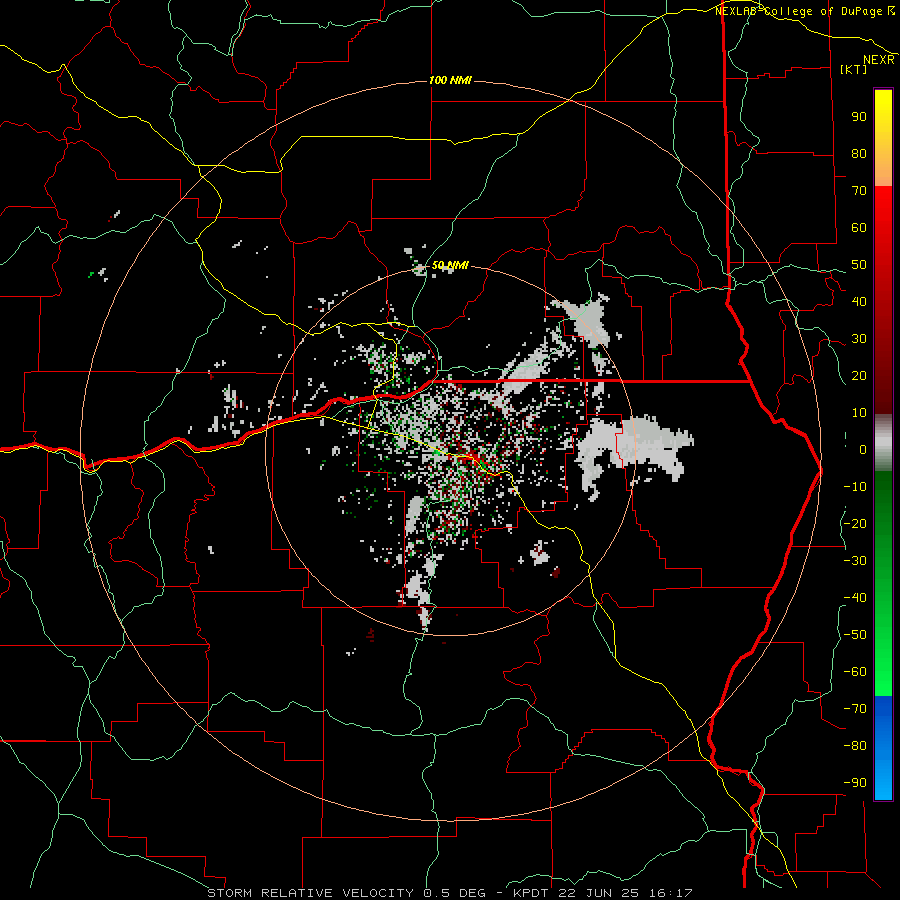Image resolution: width=900 pixels, height=900 pixels.
Task: Click the KPDT station identifier in caption
Action: pos(531,893)
